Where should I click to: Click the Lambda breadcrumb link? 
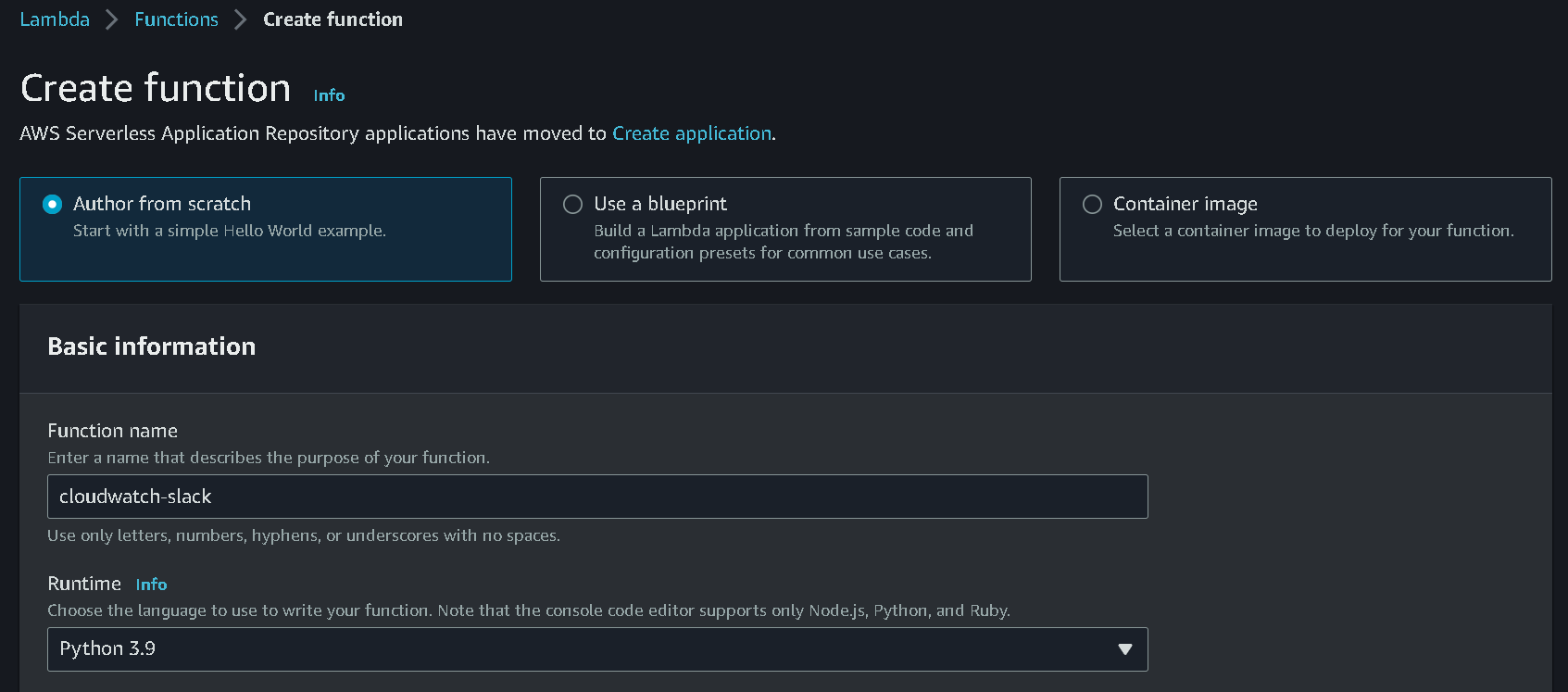(x=55, y=19)
